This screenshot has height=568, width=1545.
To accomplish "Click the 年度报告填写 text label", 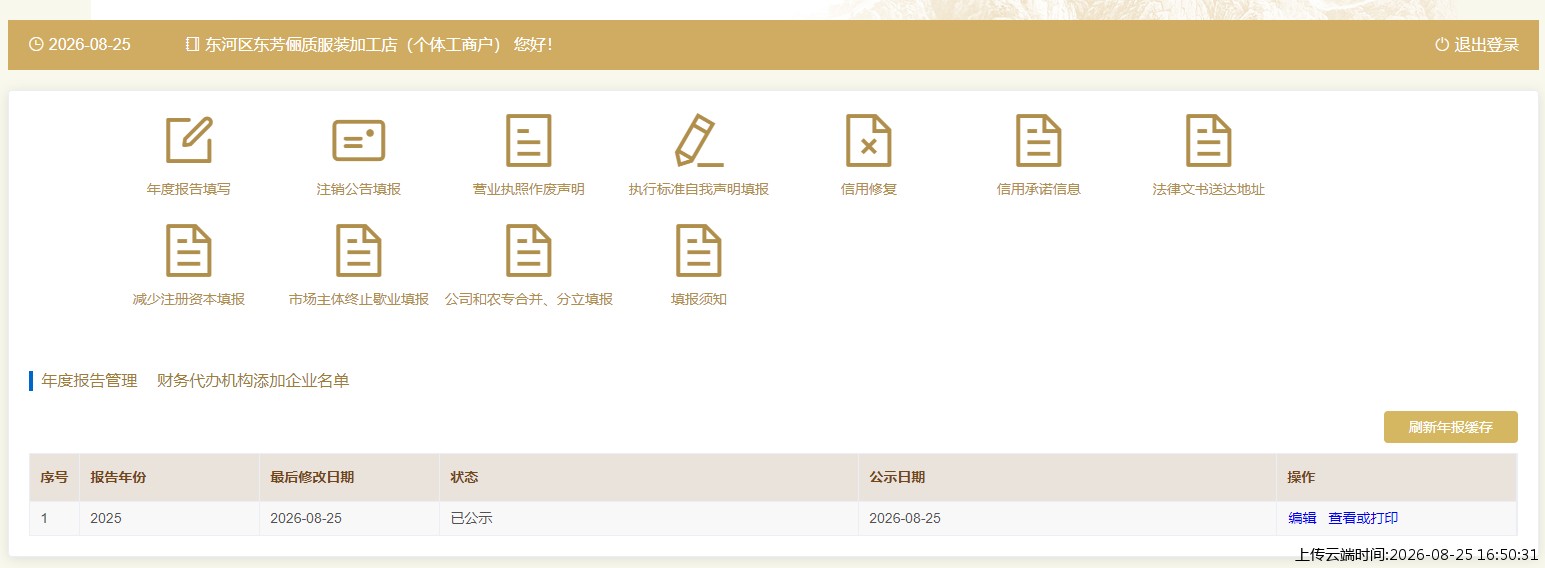I will pyautogui.click(x=189, y=189).
